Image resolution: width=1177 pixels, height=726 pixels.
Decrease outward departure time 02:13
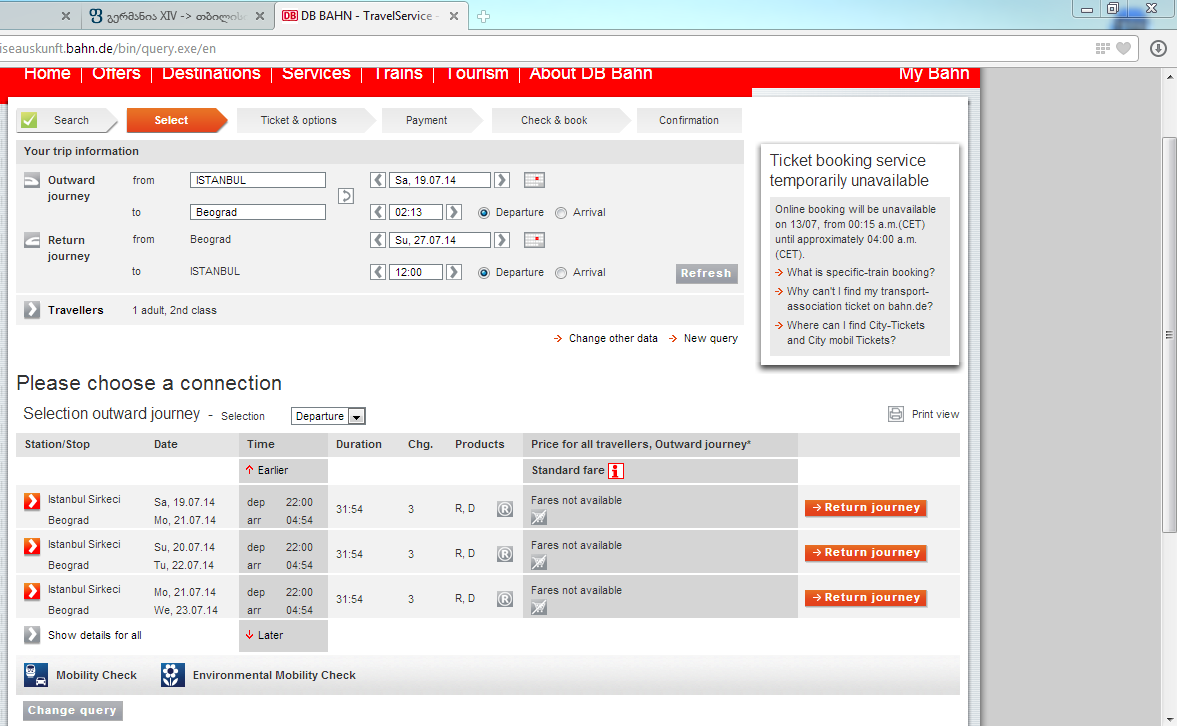point(378,212)
